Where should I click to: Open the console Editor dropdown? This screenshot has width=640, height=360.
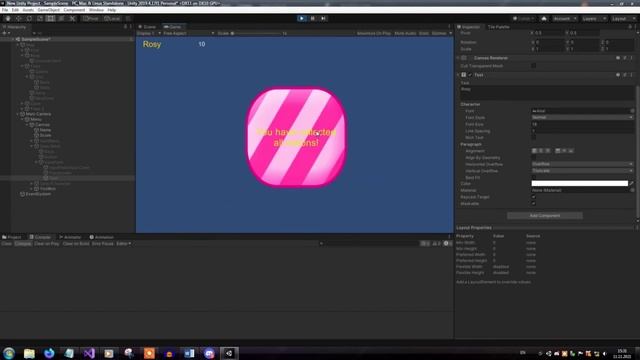click(124, 244)
